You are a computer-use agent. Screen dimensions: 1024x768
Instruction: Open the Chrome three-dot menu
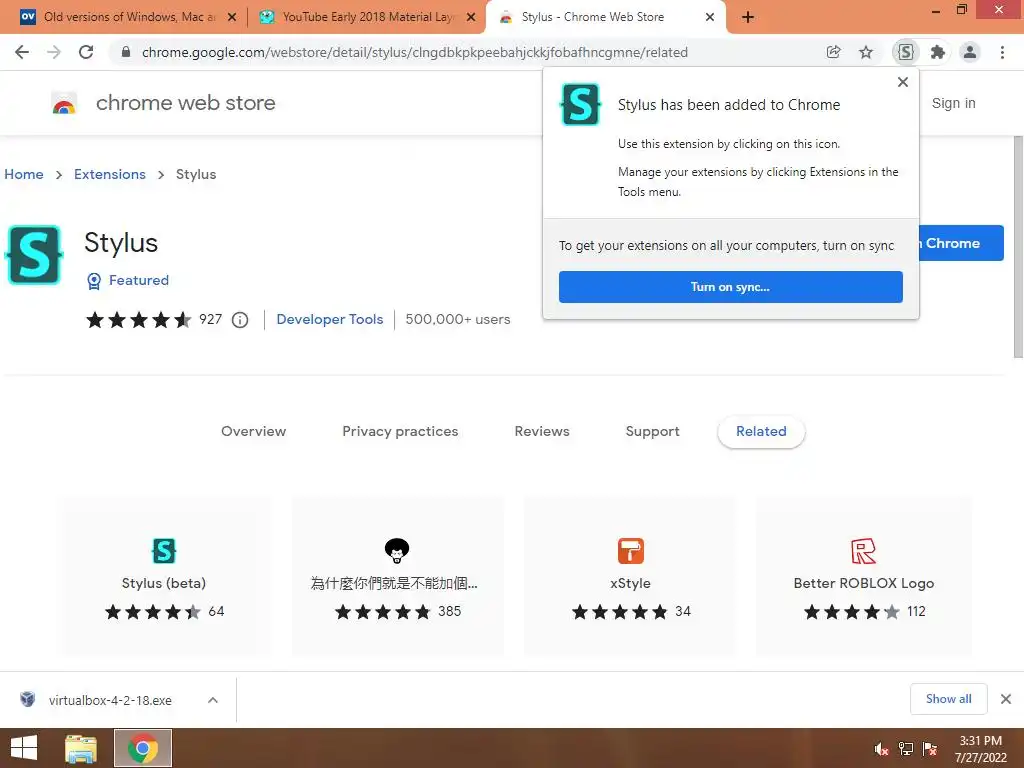pyautogui.click(x=1002, y=52)
